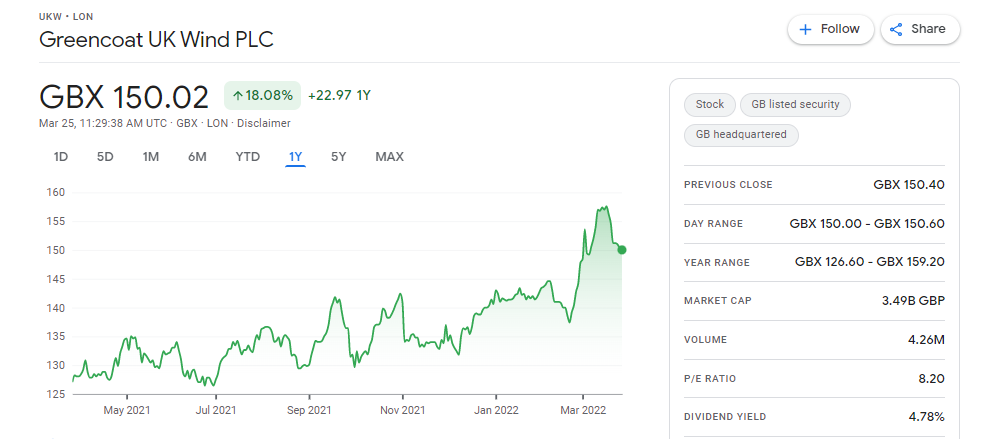
Task: Show the MAX chart range
Action: pyautogui.click(x=390, y=157)
